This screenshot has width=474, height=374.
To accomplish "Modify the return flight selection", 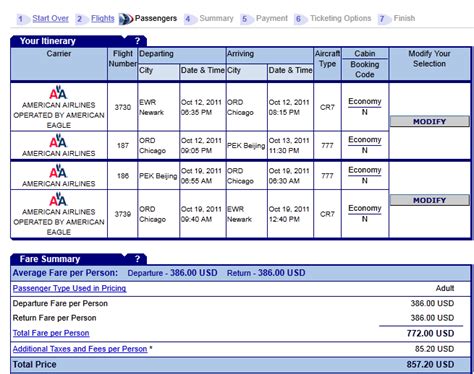I will (x=429, y=200).
